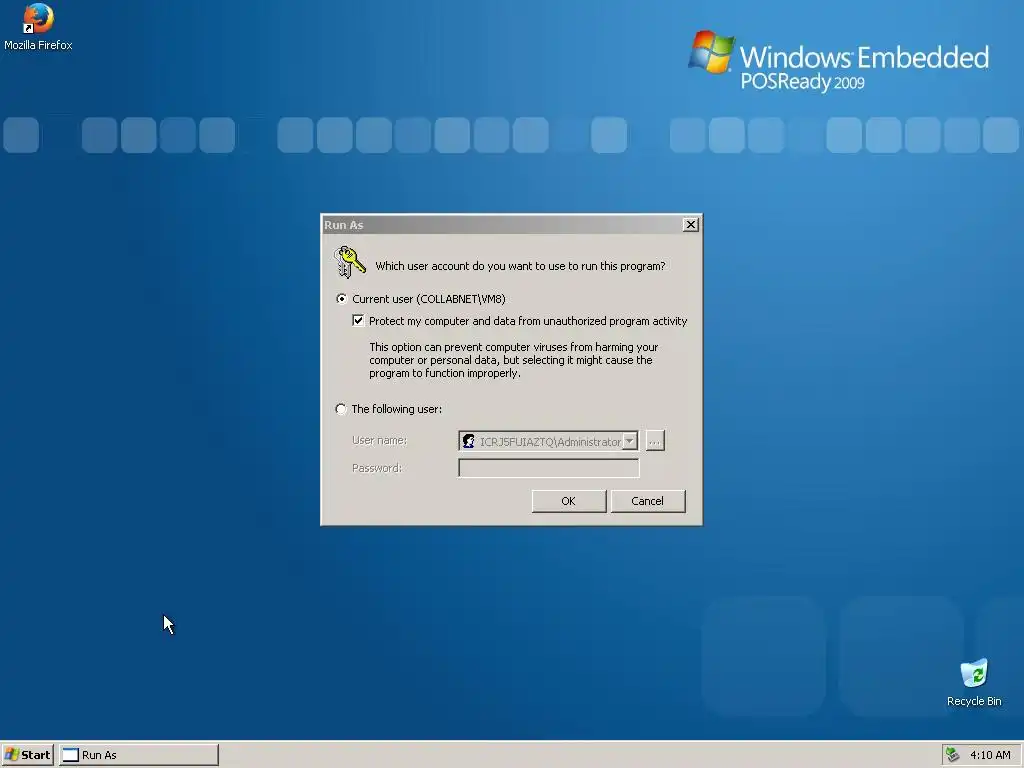
Task: Confirm with the OK button
Action: (569, 501)
